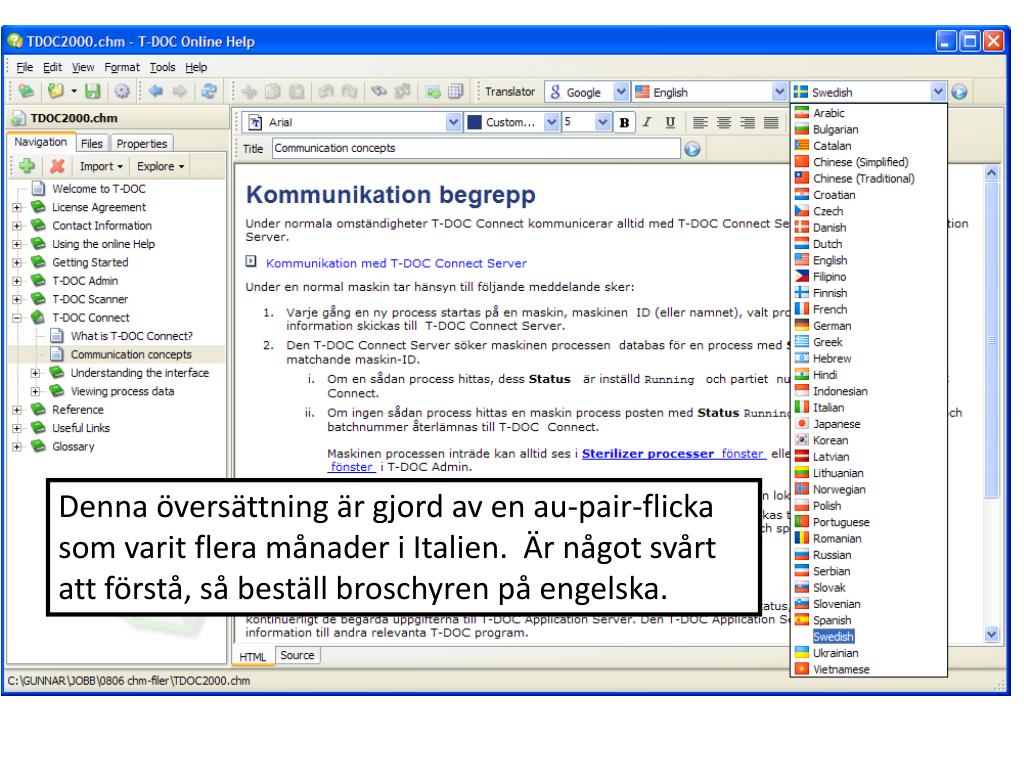Click the open file folder icon
This screenshot has height=768, width=1024.
click(x=56, y=91)
